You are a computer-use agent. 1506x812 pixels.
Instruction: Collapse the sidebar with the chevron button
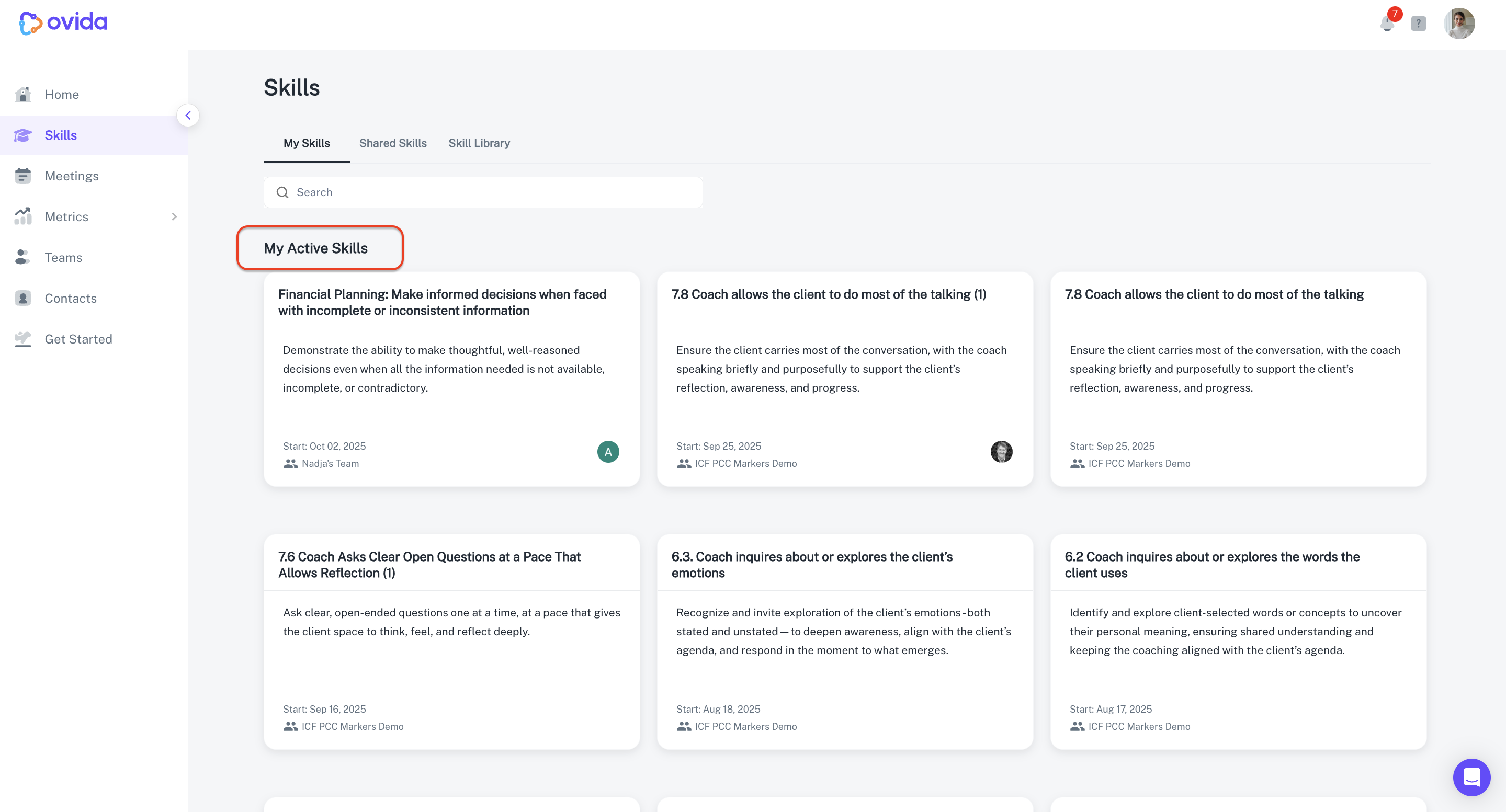(188, 115)
